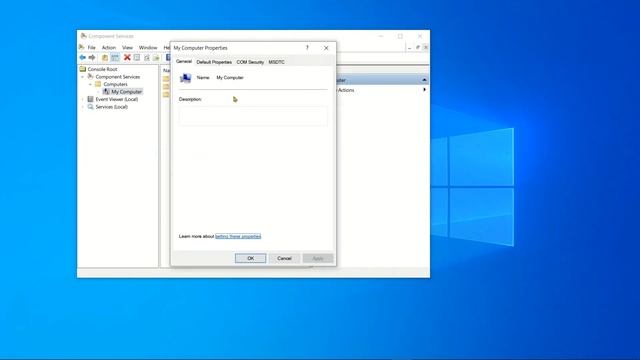640x360 pixels.
Task: Click the 'My Computer' name value text
Action: pyautogui.click(x=230, y=78)
